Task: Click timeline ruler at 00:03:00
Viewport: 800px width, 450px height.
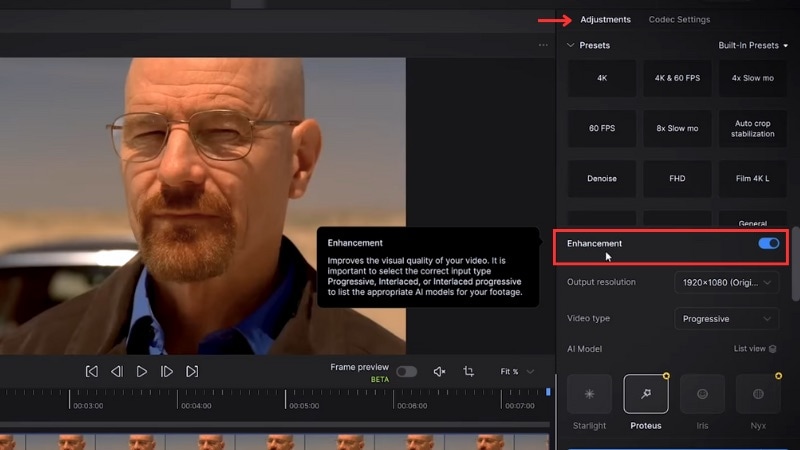Action: tap(88, 406)
